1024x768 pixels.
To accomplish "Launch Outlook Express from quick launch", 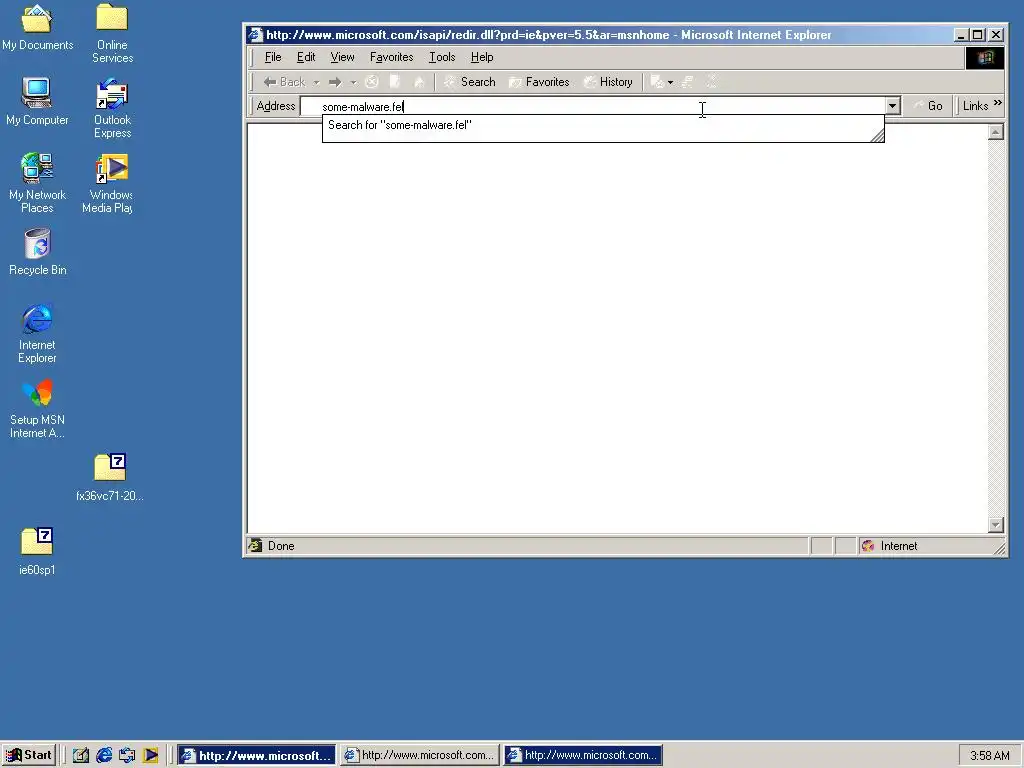I will [x=127, y=755].
